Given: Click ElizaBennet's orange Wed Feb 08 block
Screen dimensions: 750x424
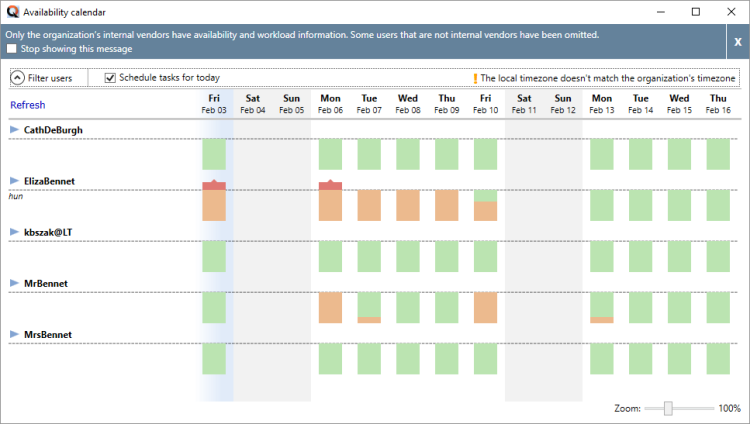Looking at the screenshot, I should pos(408,205).
